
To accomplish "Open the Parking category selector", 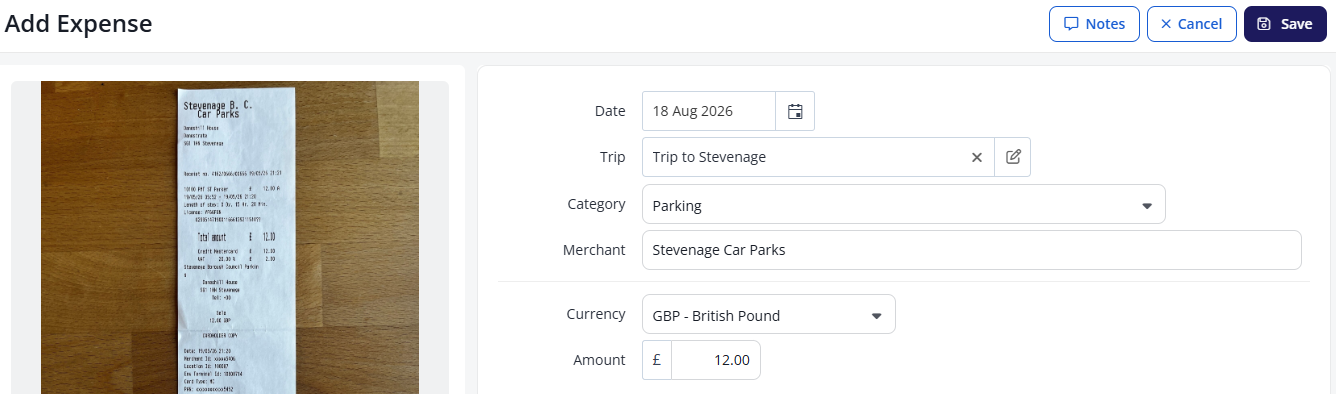I will coord(904,204).
